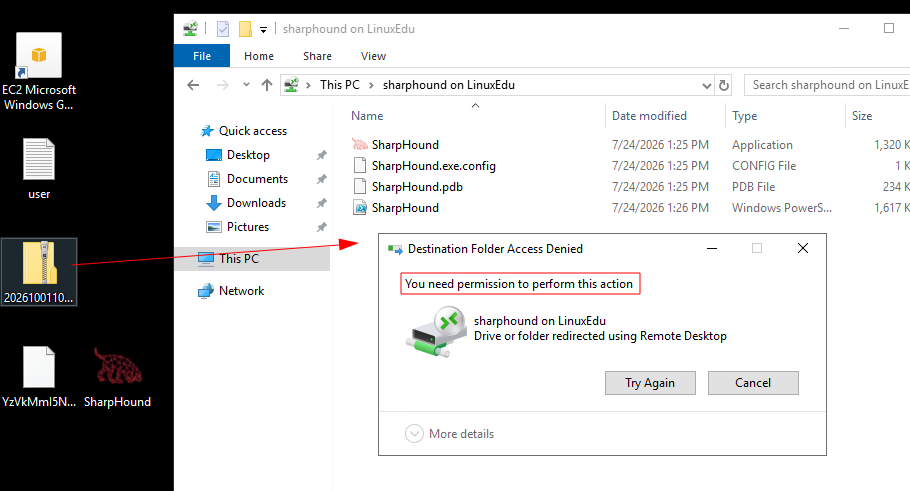Viewport: 910px width, 491px height.
Task: Sort by the Date modified column
Action: (649, 115)
